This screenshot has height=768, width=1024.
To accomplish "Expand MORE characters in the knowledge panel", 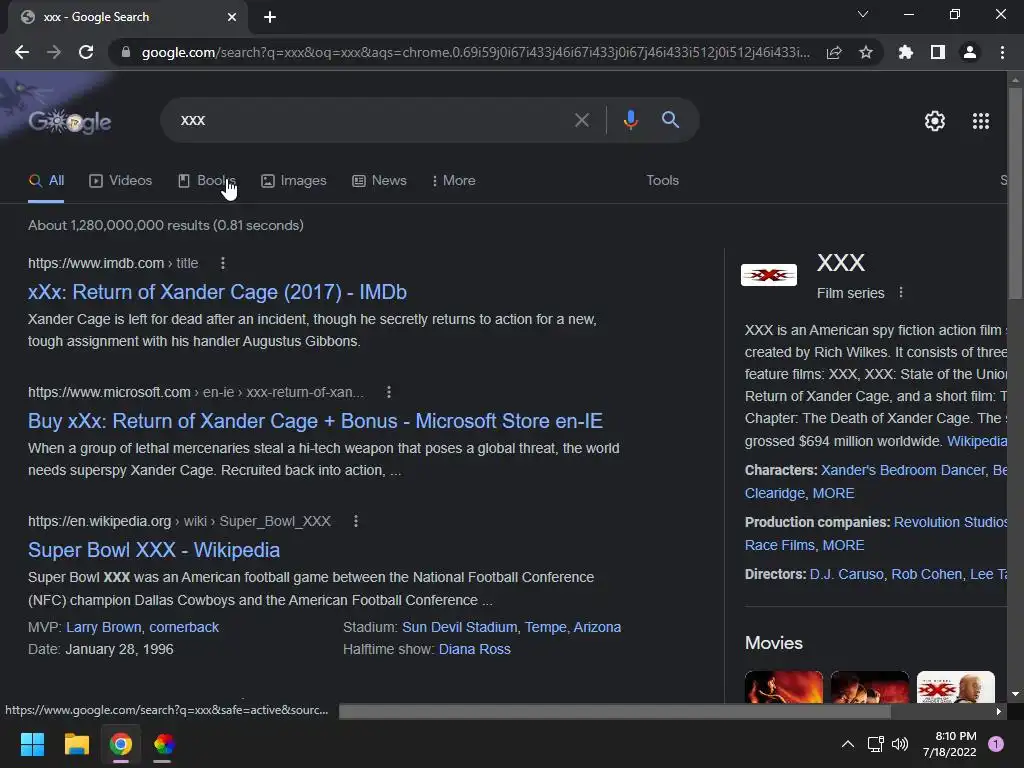I will pyautogui.click(x=833, y=494).
